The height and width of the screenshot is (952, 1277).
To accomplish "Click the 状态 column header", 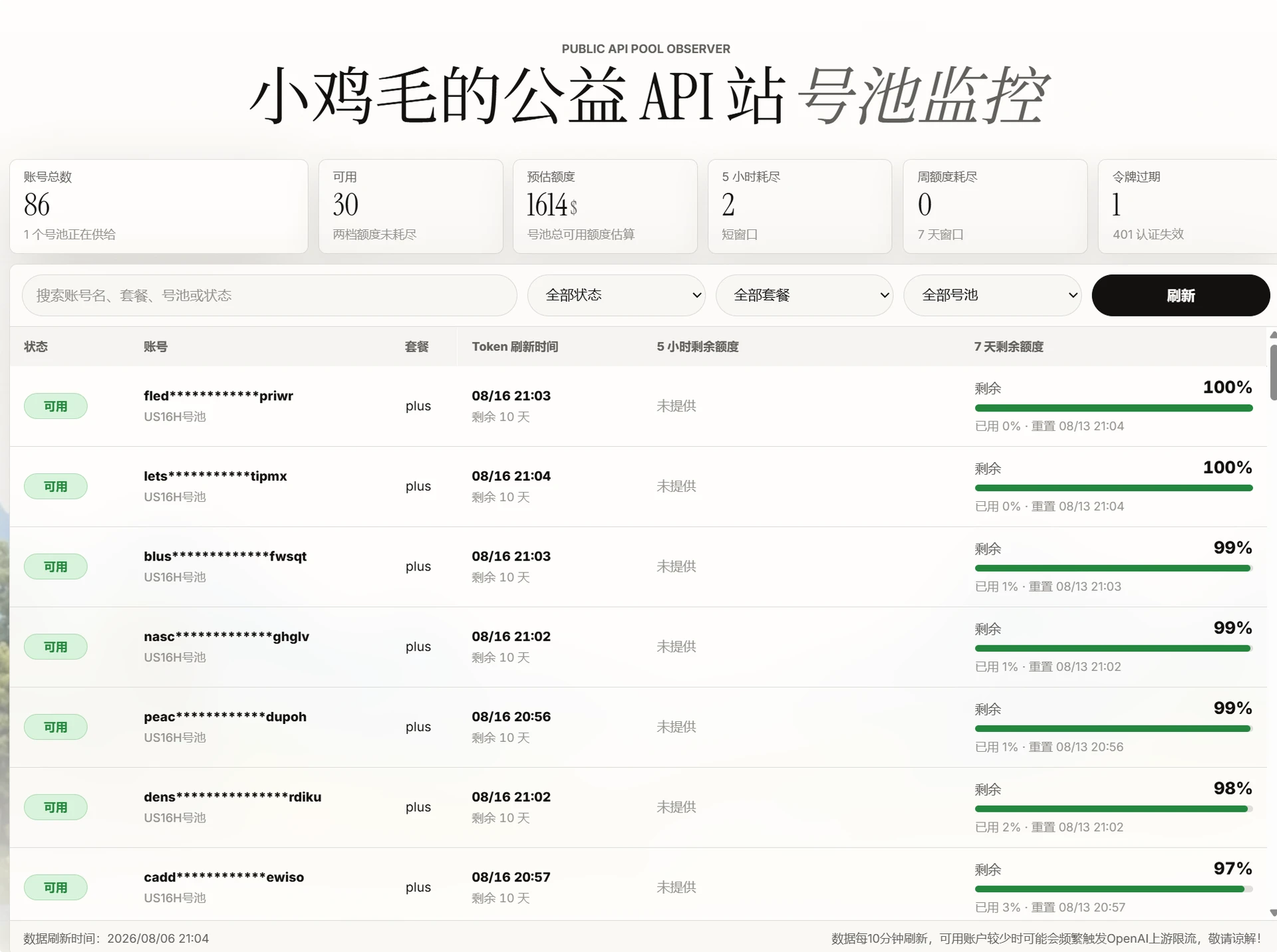I will click(x=36, y=346).
